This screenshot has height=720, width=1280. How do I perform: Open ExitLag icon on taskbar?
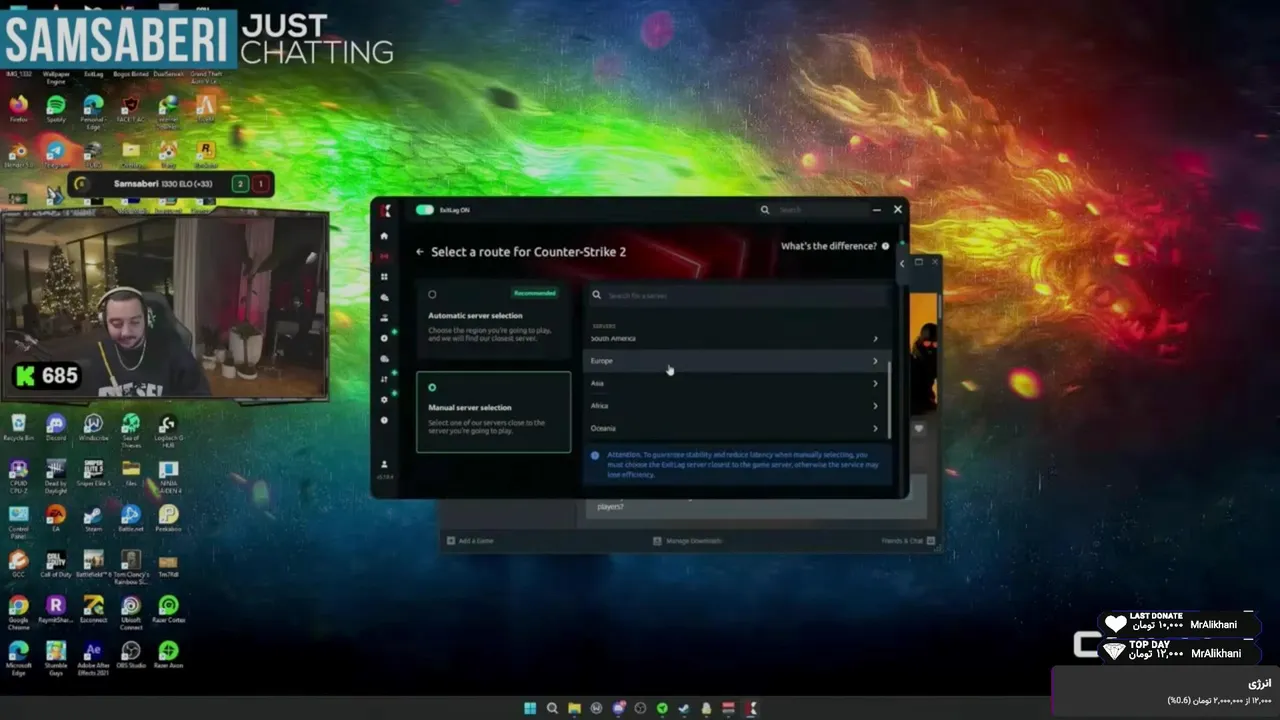coord(750,708)
